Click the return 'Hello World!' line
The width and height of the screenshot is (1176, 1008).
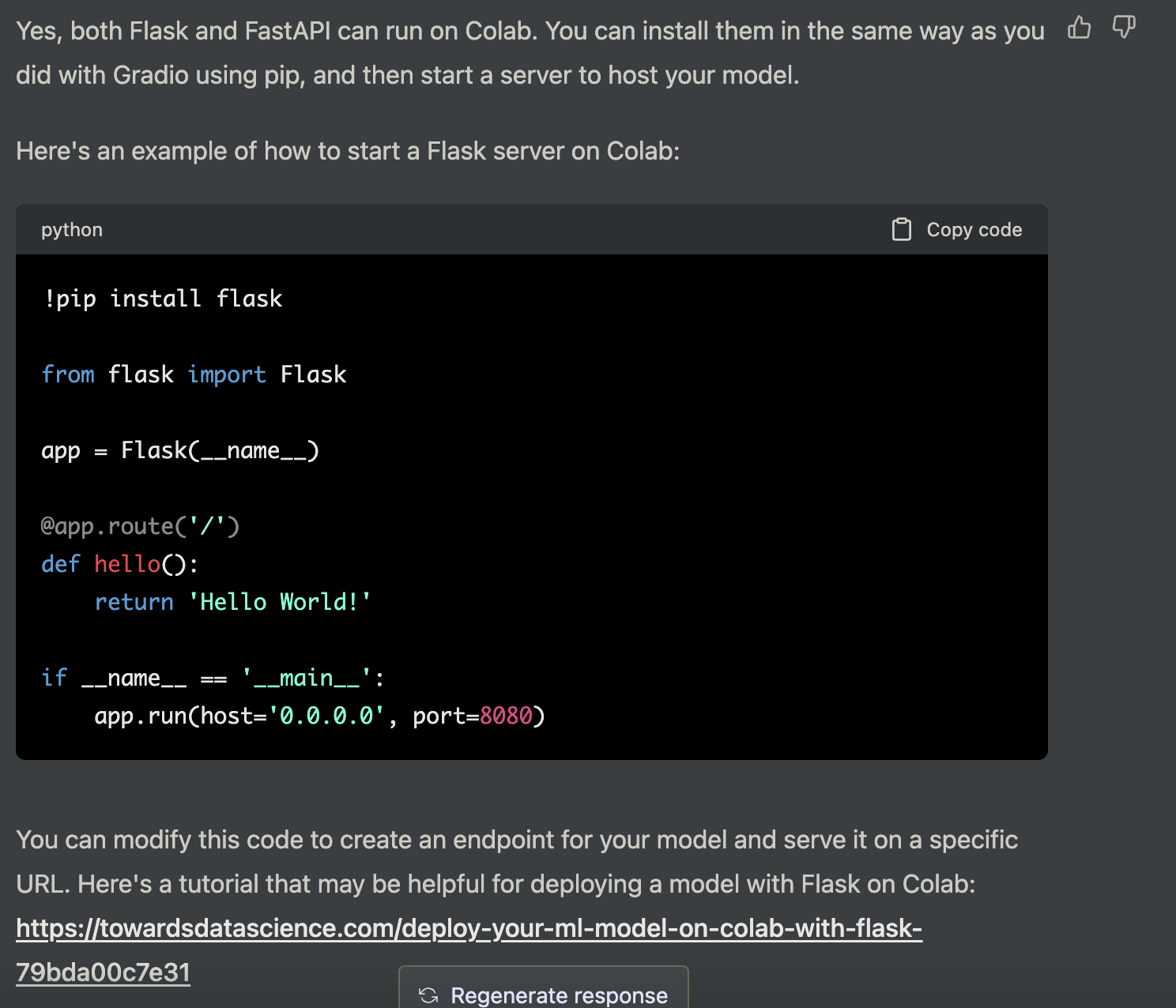[232, 602]
